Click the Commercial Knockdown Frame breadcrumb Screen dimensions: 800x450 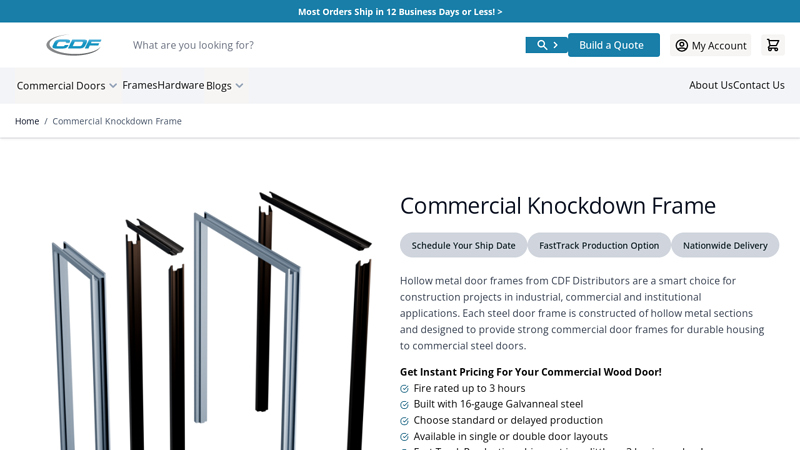(x=117, y=121)
